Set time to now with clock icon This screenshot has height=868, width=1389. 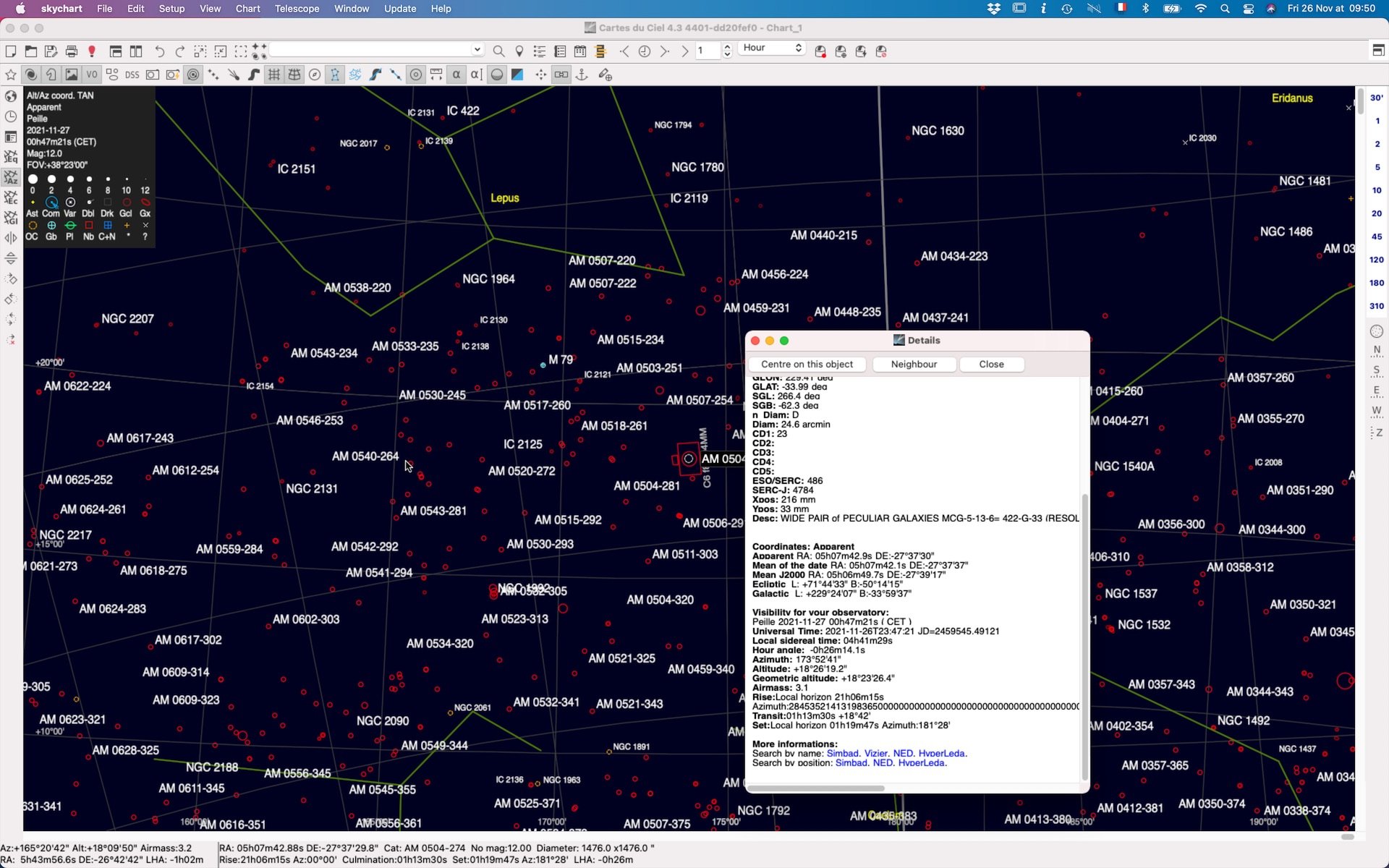(644, 51)
